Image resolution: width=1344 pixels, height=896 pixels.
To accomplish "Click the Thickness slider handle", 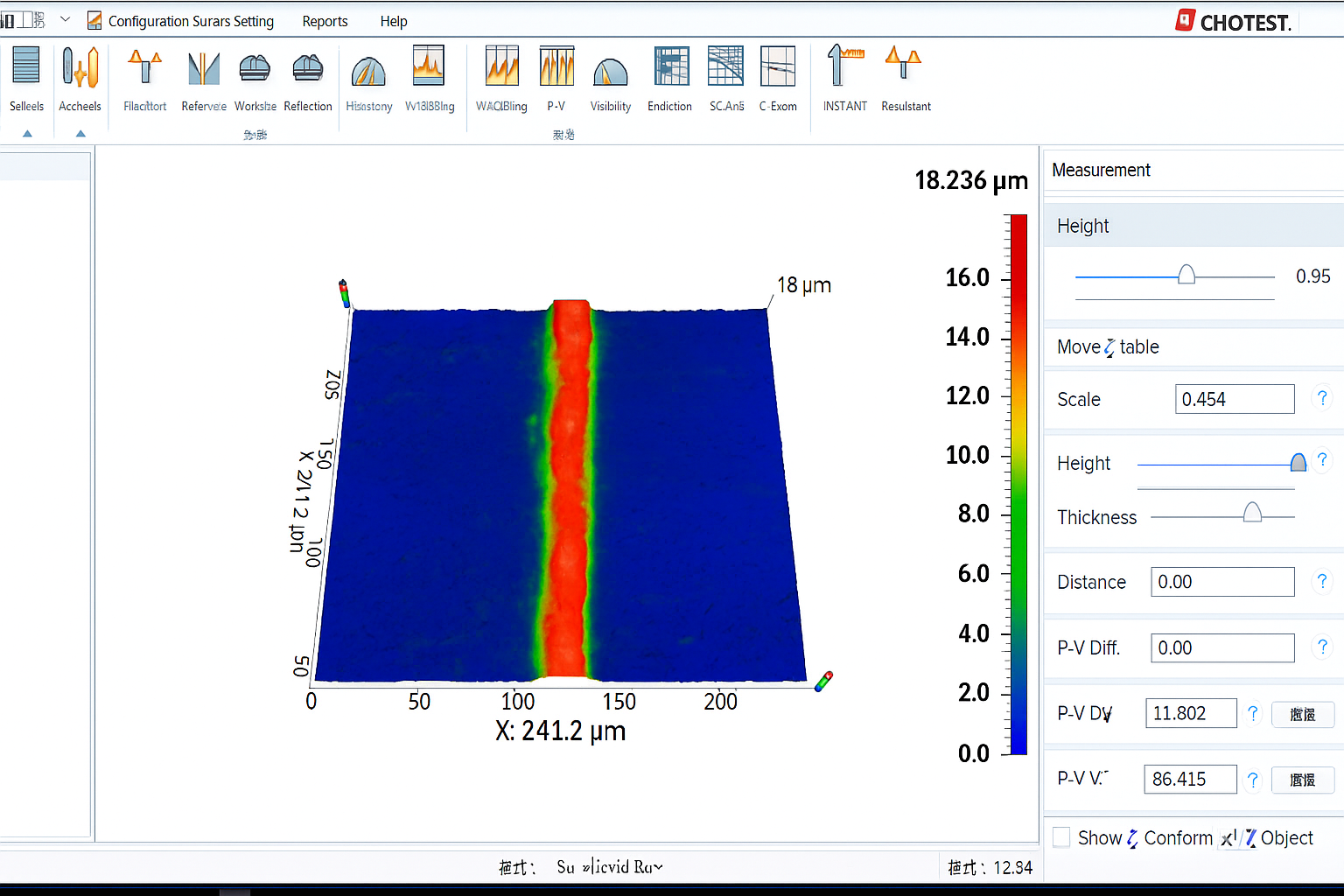I will (x=1252, y=513).
